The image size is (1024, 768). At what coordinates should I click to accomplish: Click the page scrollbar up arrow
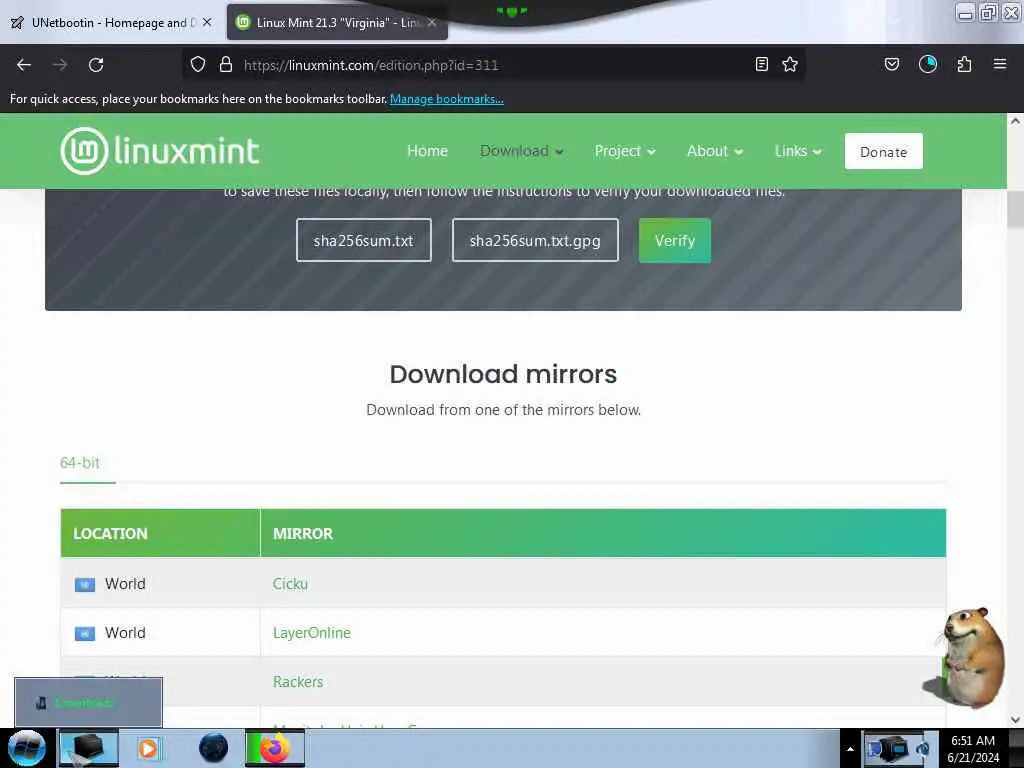tap(1015, 121)
